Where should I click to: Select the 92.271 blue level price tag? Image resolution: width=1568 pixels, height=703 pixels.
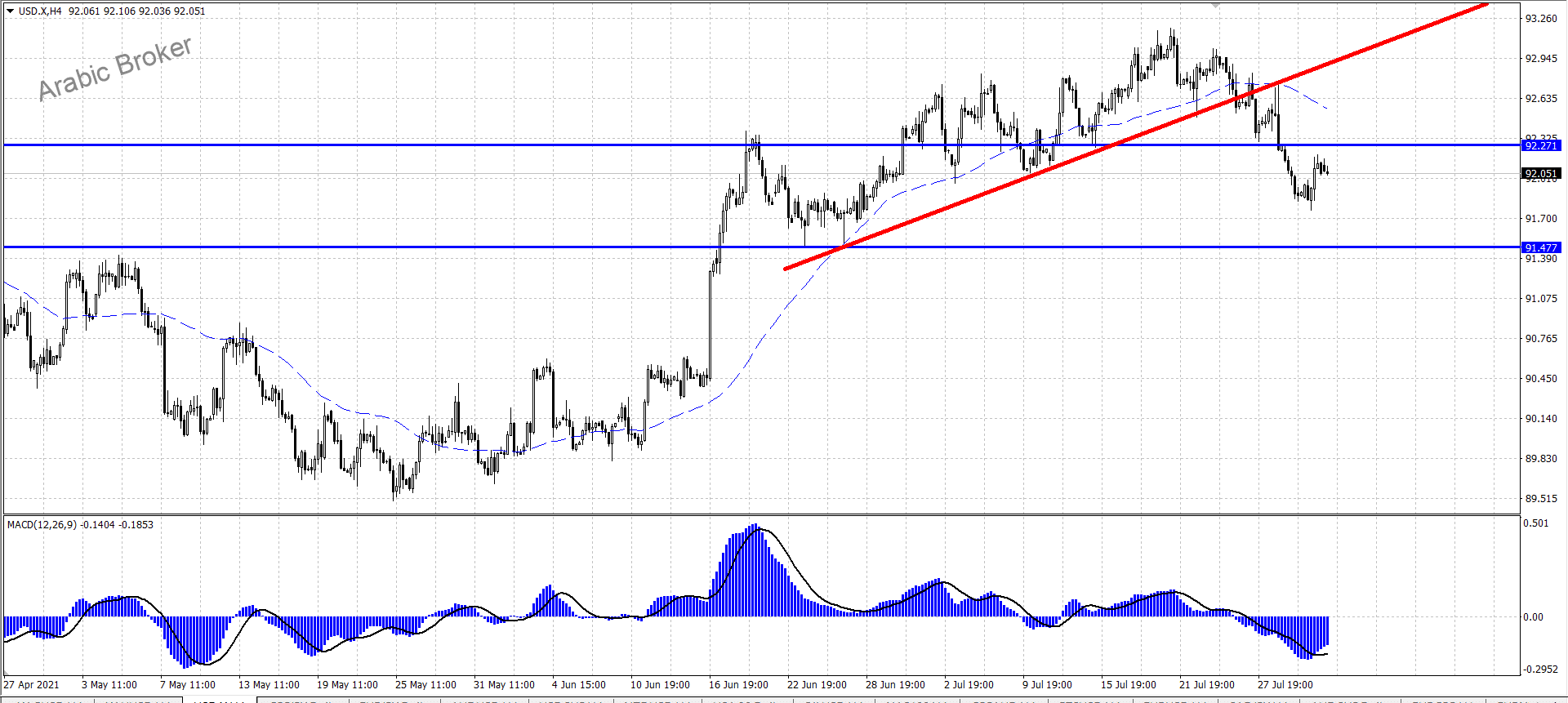(1541, 145)
